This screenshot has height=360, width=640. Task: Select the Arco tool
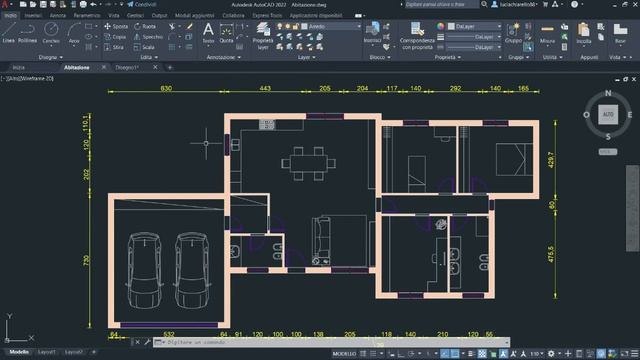(x=74, y=33)
